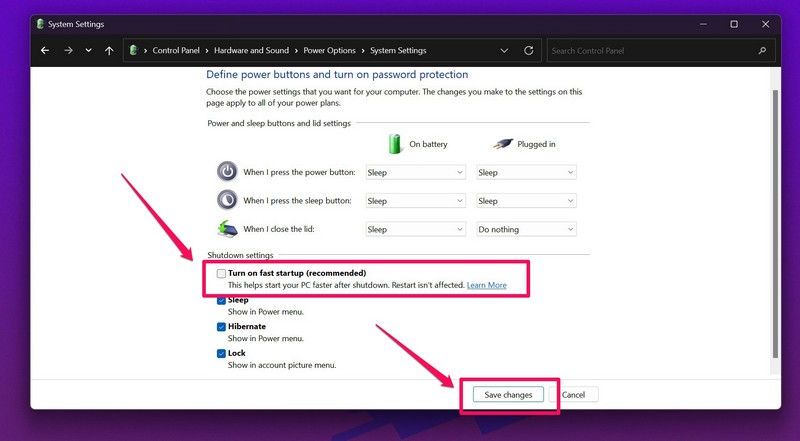Select Power Options breadcrumb
800x441 pixels.
327,51
